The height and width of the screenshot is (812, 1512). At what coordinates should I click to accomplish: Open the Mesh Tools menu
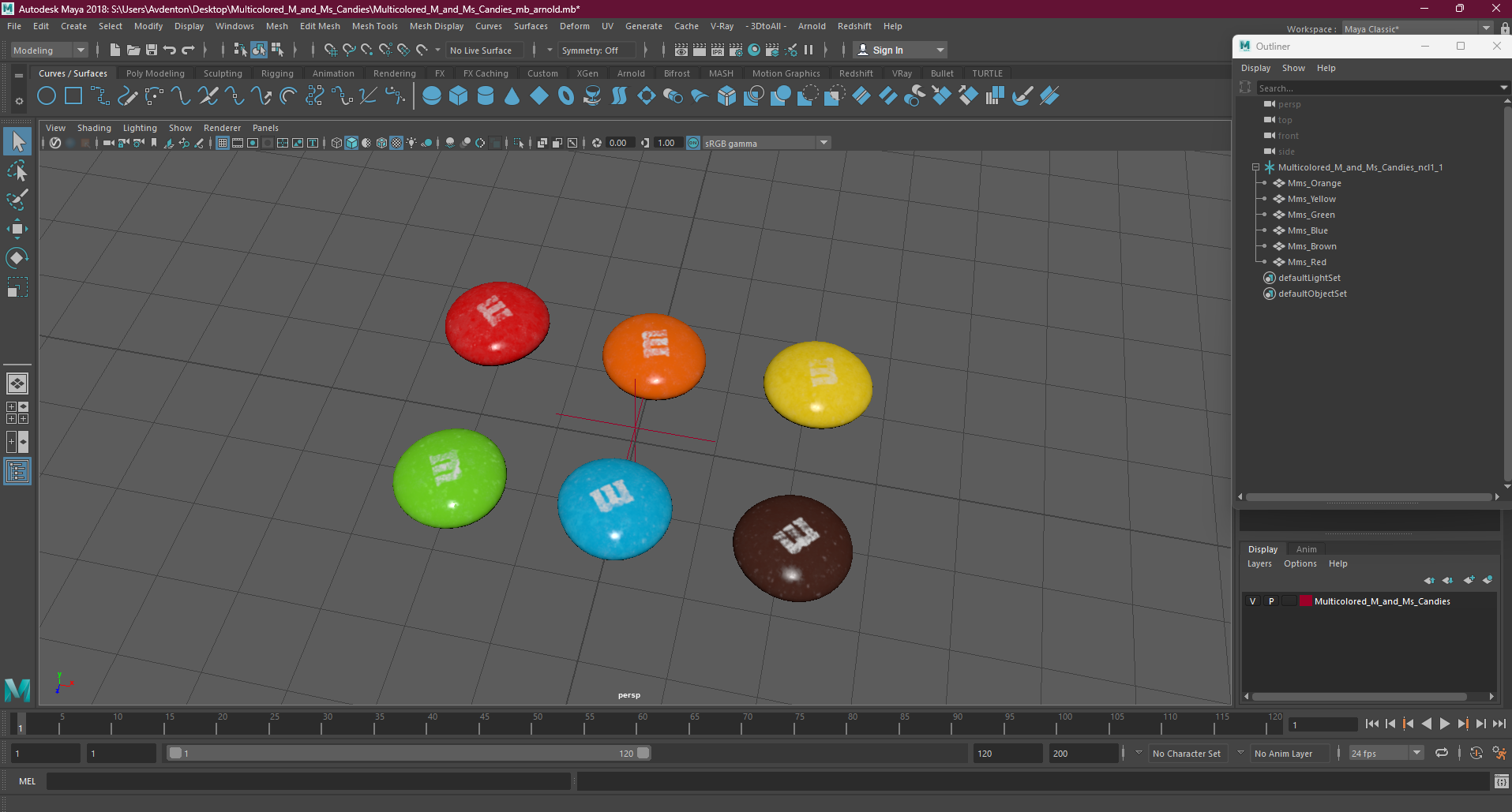point(374,26)
